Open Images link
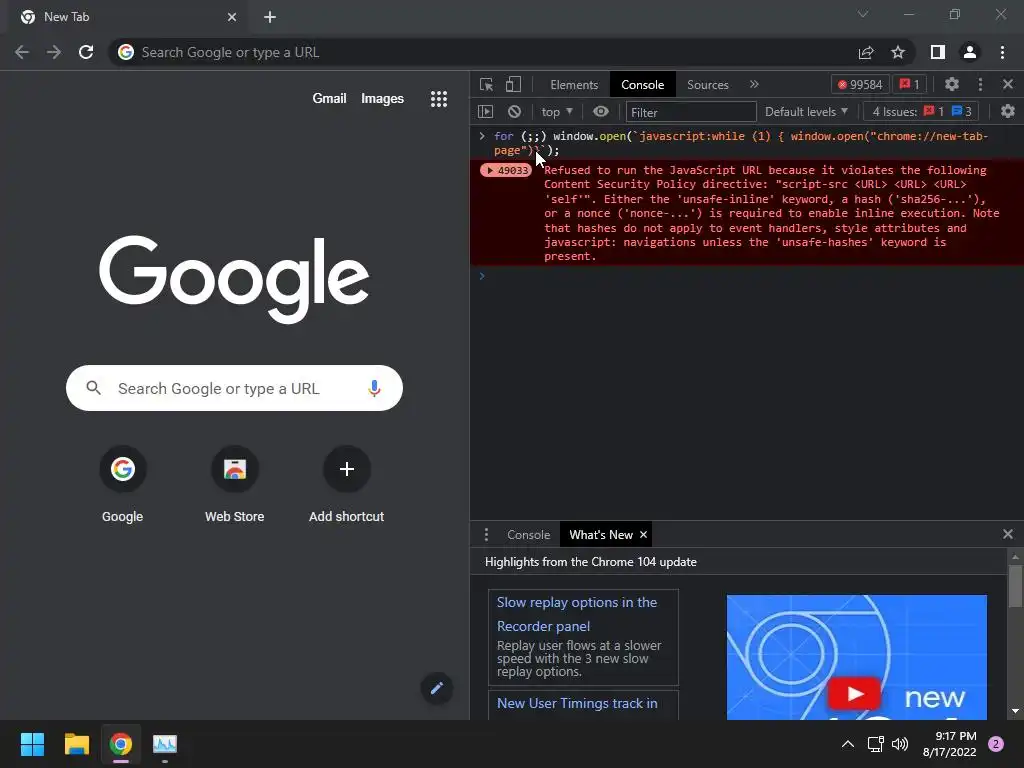 tap(382, 99)
